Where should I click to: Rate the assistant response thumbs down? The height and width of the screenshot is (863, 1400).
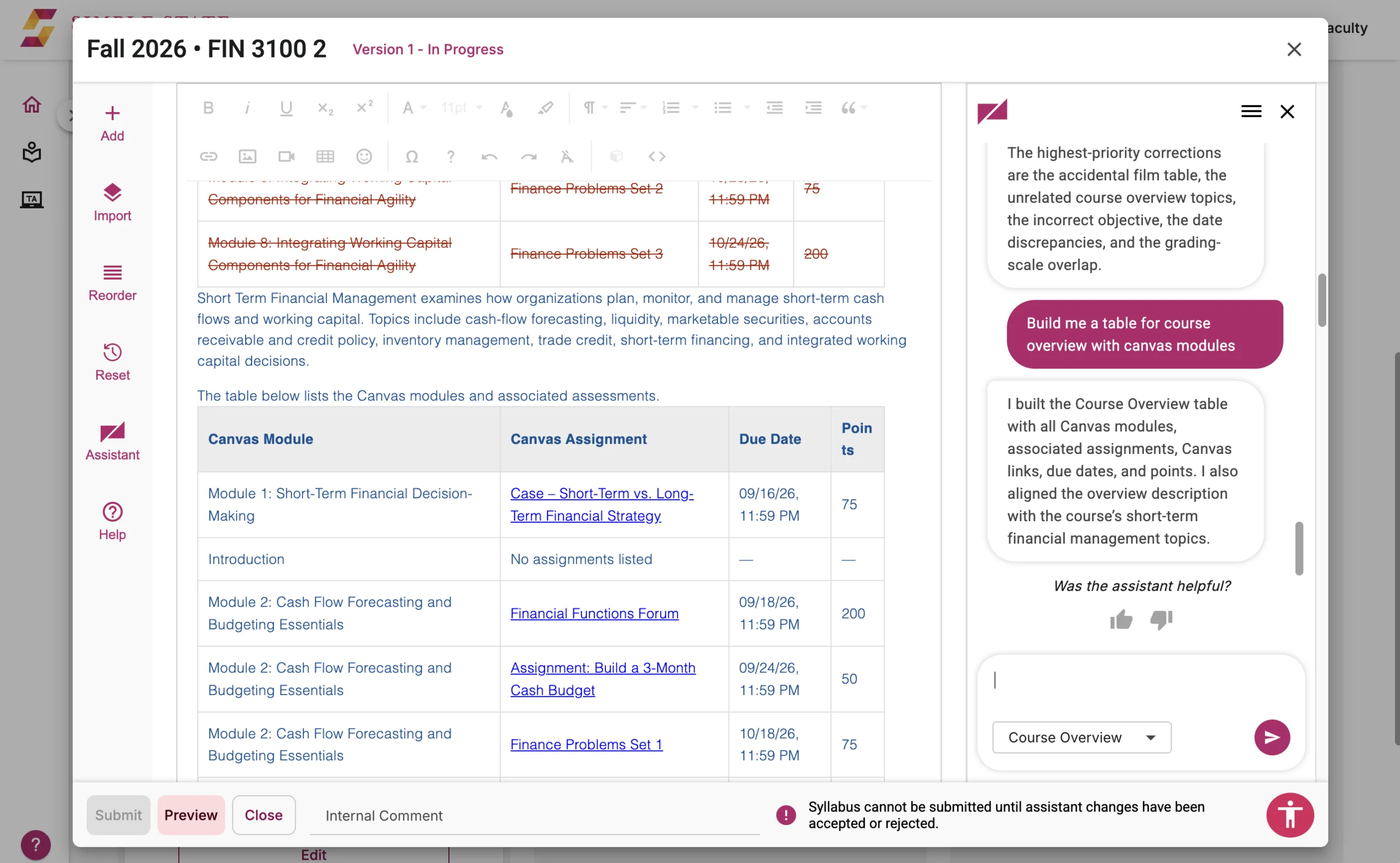tap(1161, 620)
